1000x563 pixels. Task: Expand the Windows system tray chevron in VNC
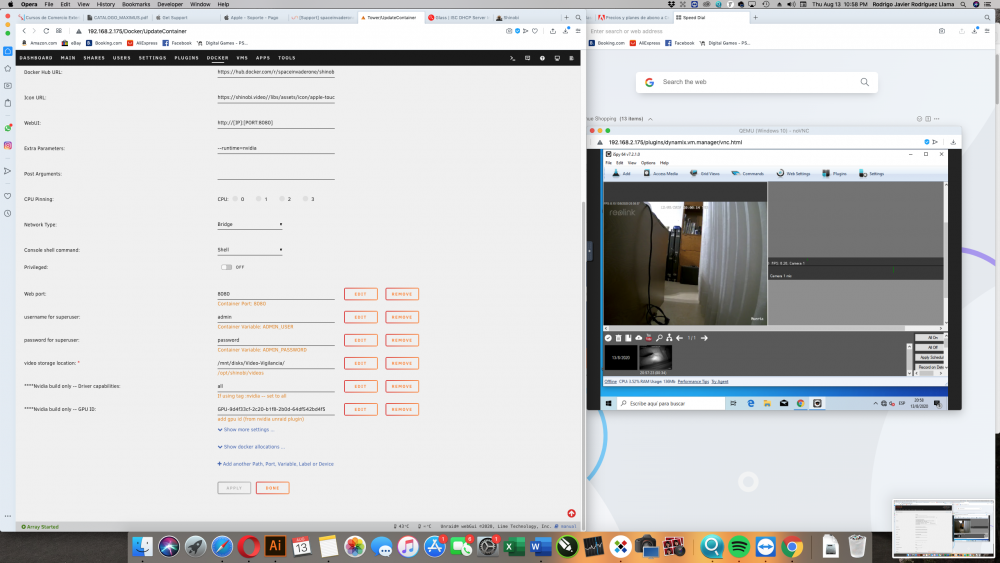pos(875,404)
